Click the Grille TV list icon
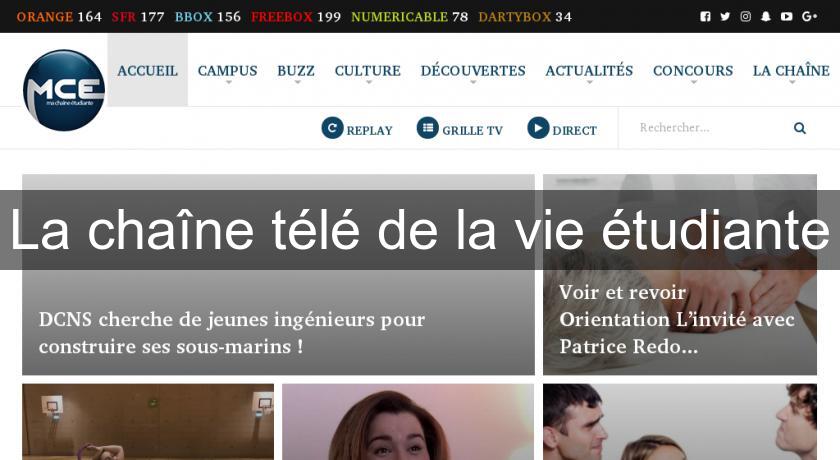Viewport: 840px width, 460px height. (428, 128)
